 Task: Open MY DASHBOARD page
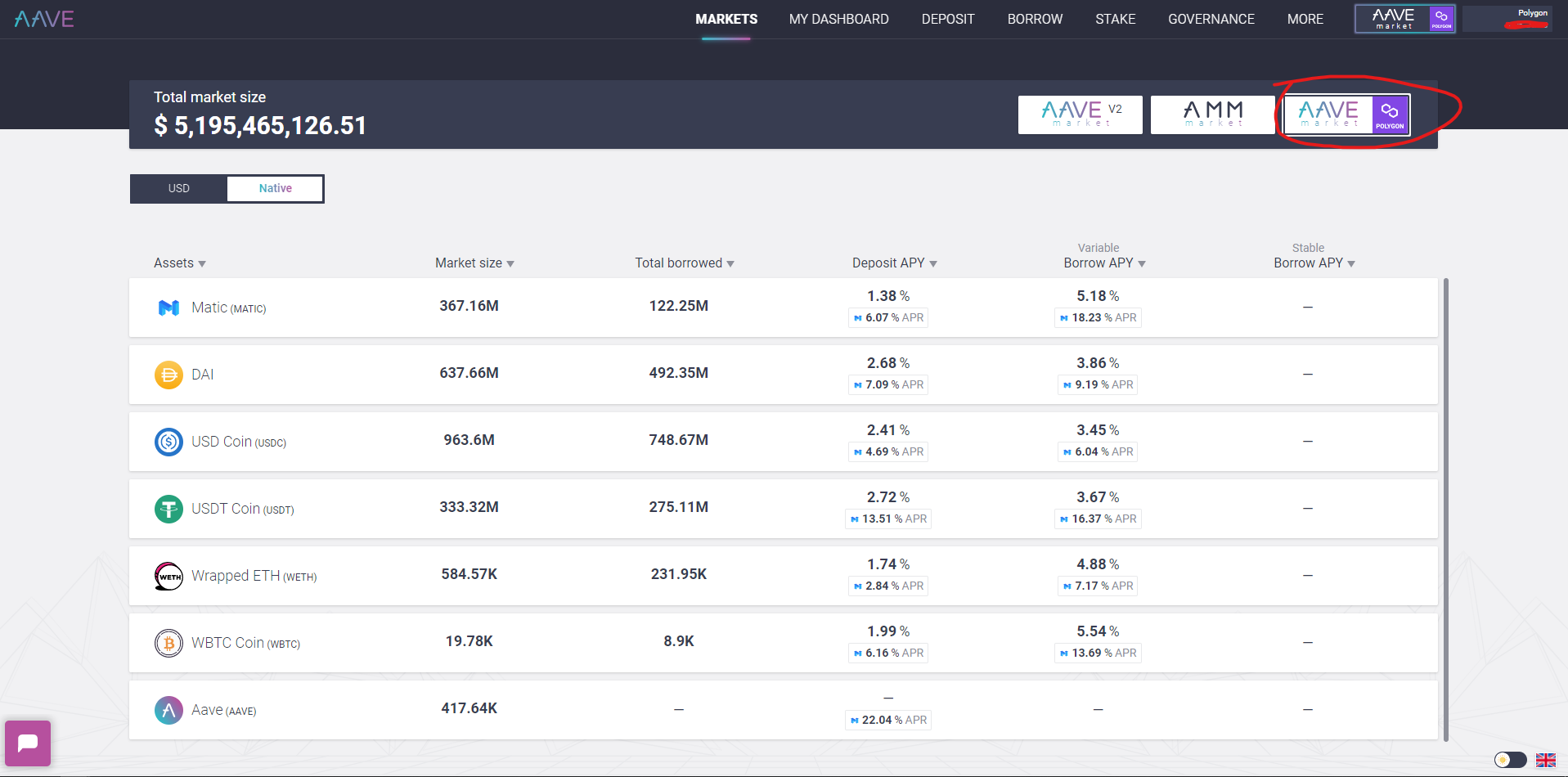pyautogui.click(x=838, y=19)
